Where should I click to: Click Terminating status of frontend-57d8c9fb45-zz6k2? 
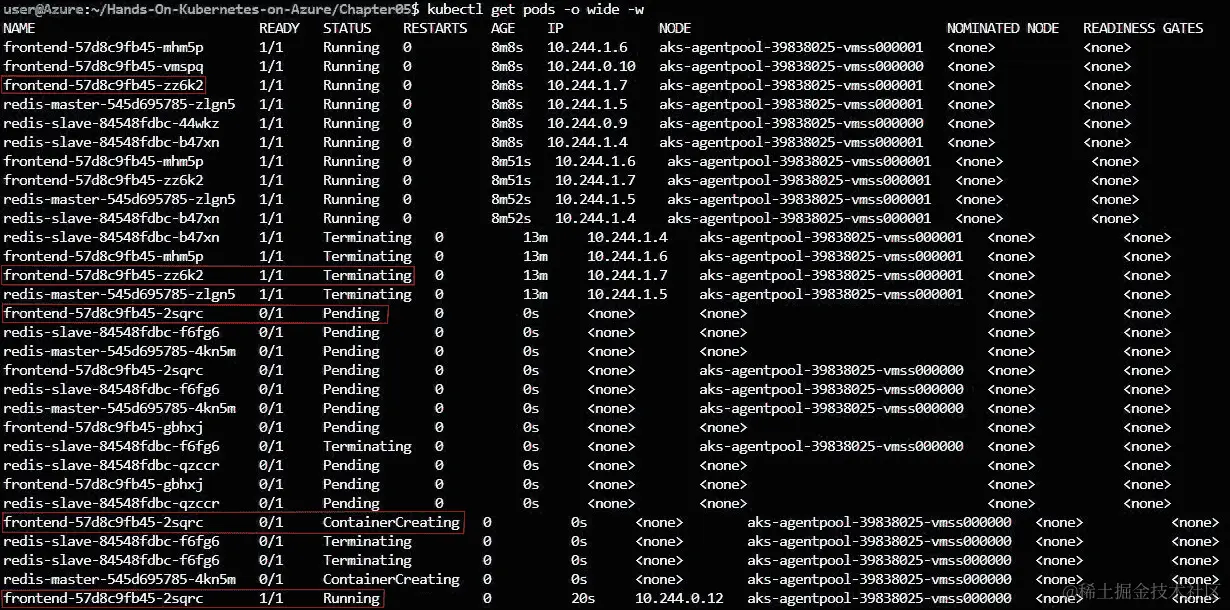[x=367, y=275]
